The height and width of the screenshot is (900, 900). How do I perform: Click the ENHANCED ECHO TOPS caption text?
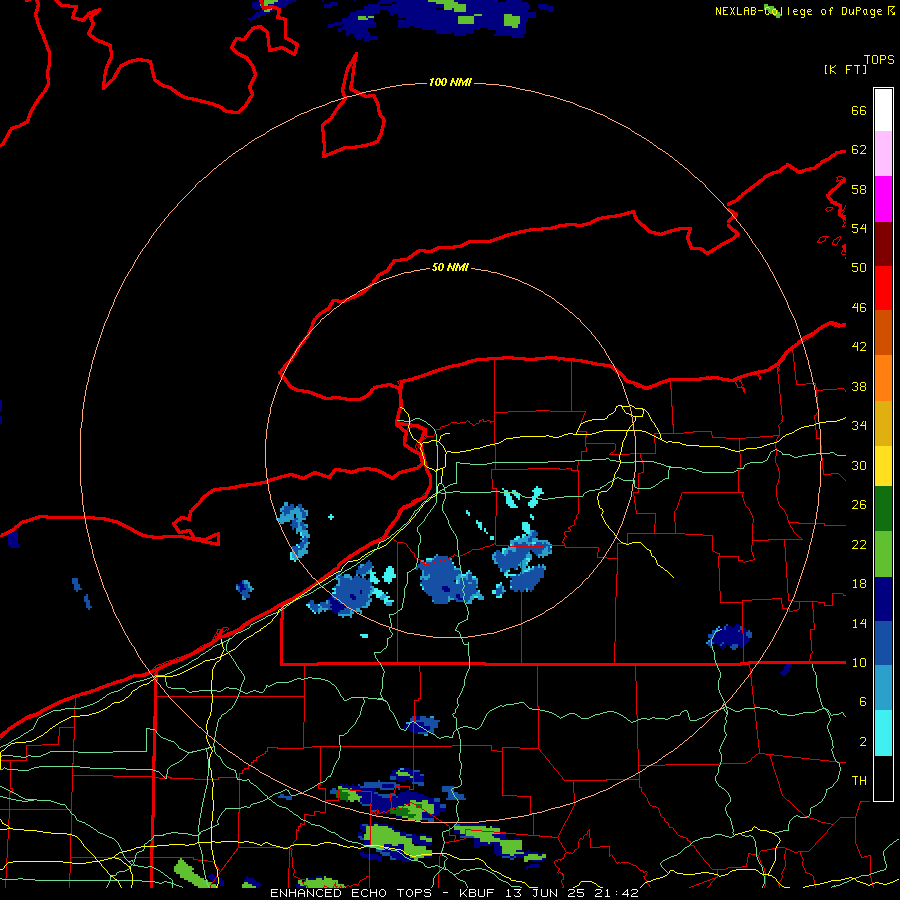350,893
